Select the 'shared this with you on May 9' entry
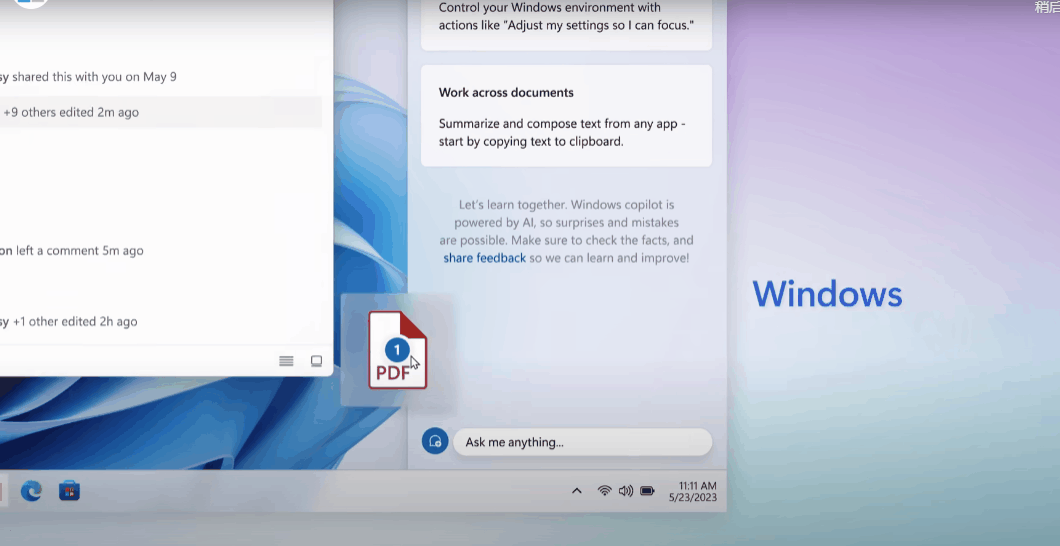Screen dimensions: 1060x546 89,76
